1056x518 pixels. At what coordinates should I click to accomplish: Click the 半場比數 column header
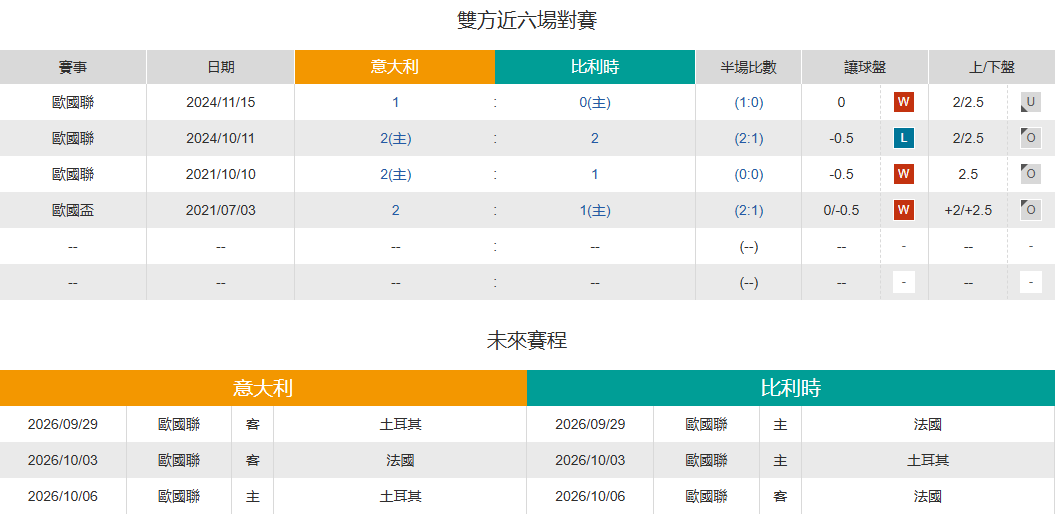click(x=749, y=67)
